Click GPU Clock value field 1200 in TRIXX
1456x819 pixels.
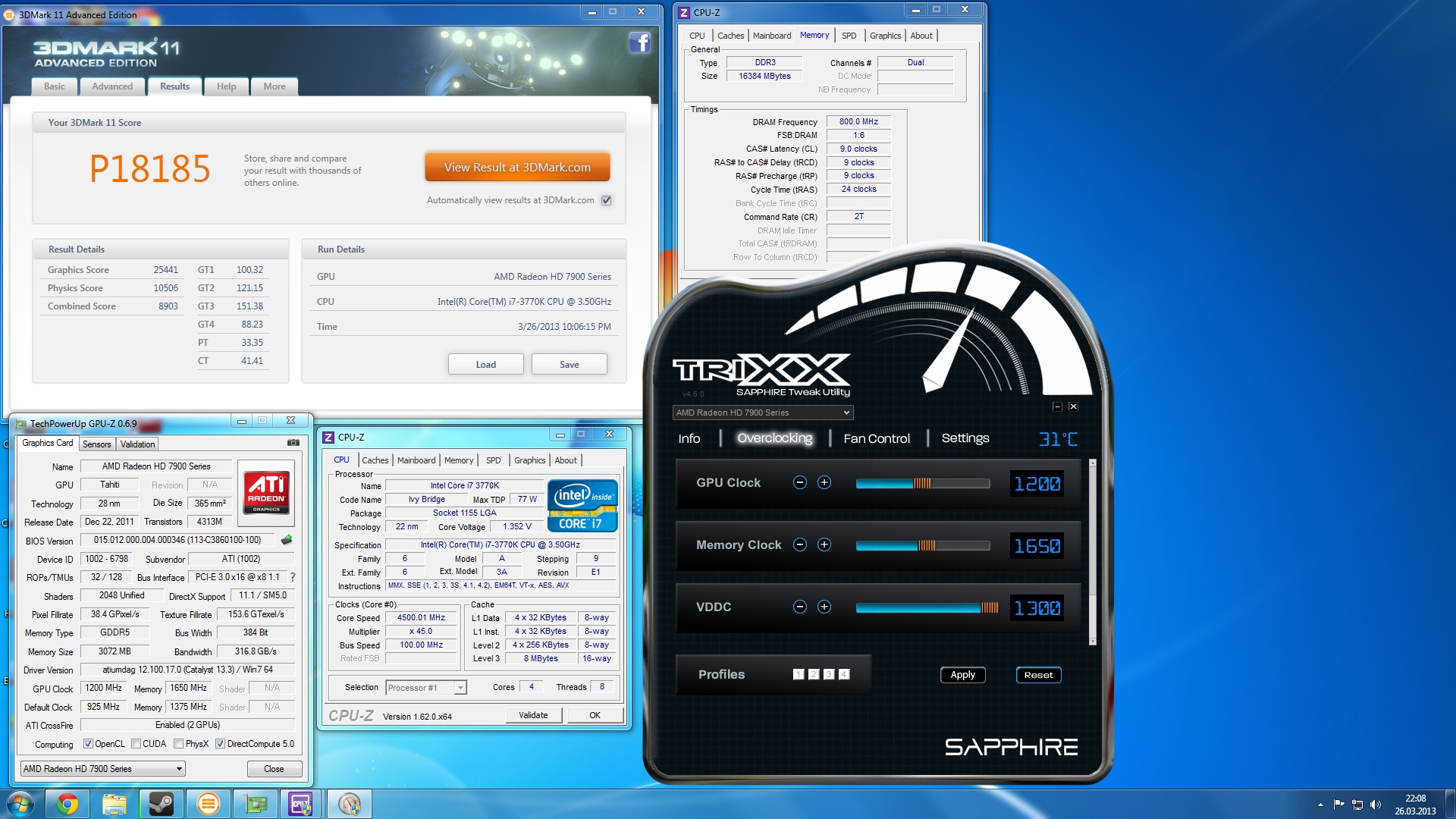pyautogui.click(x=1037, y=484)
